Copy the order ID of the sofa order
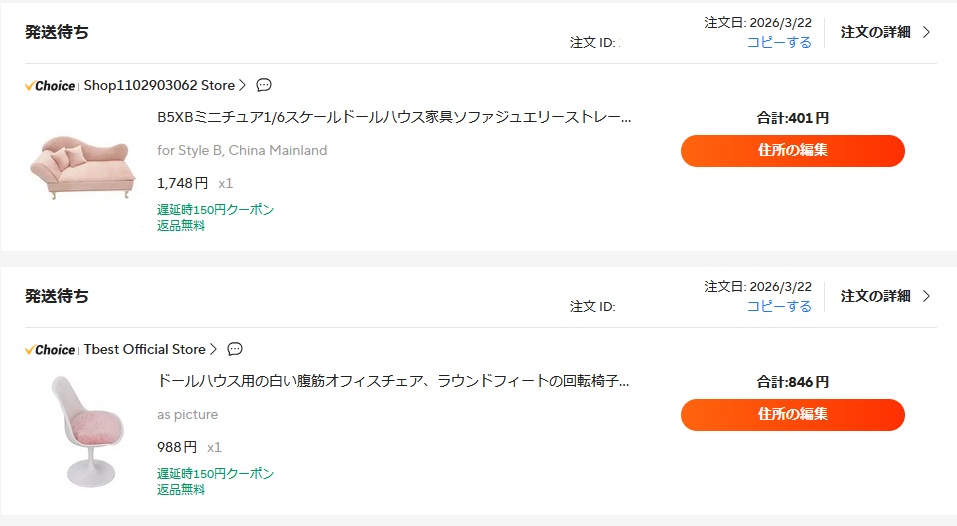The height and width of the screenshot is (526, 957). tap(779, 42)
